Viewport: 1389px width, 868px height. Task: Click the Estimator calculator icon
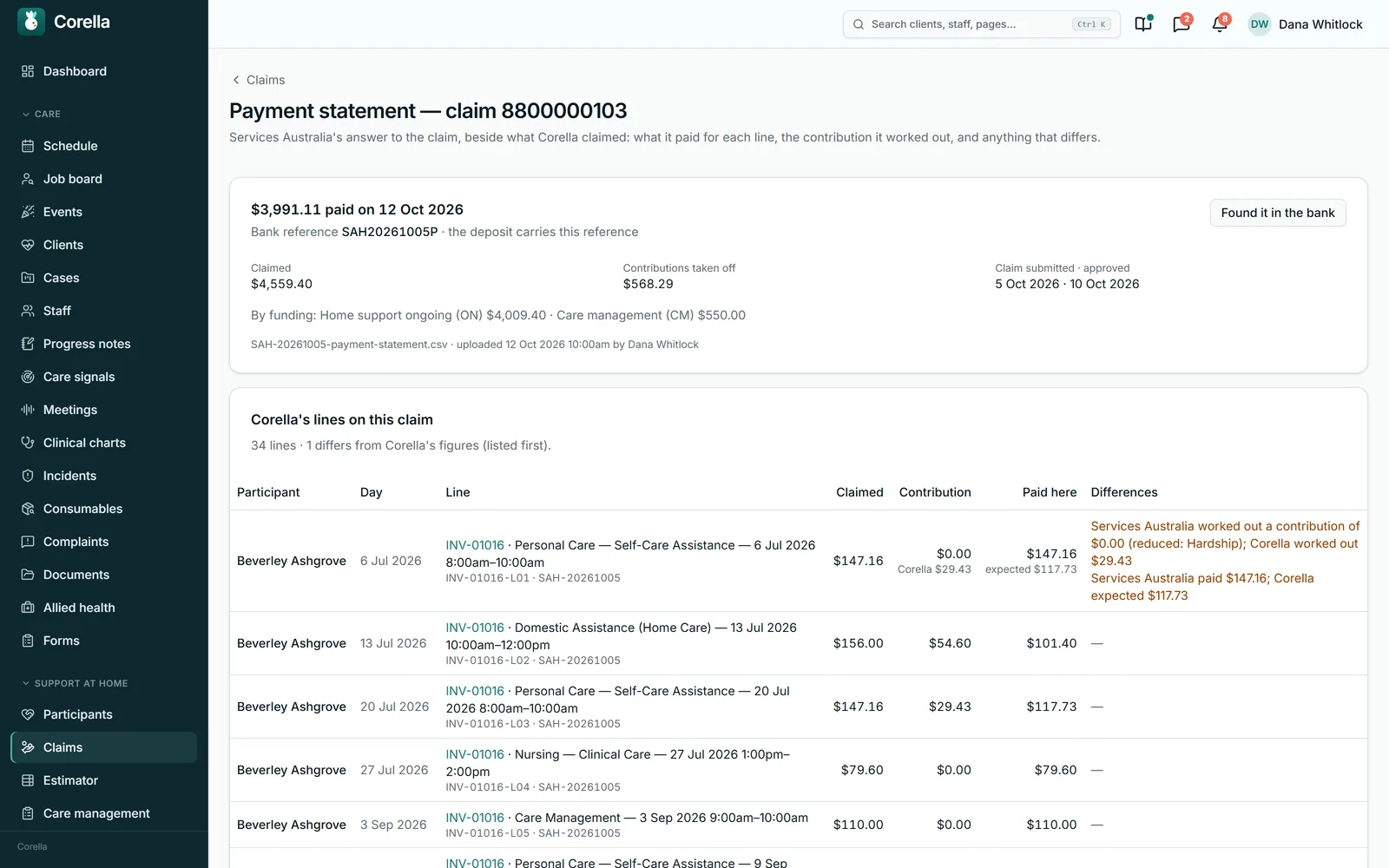click(28, 780)
